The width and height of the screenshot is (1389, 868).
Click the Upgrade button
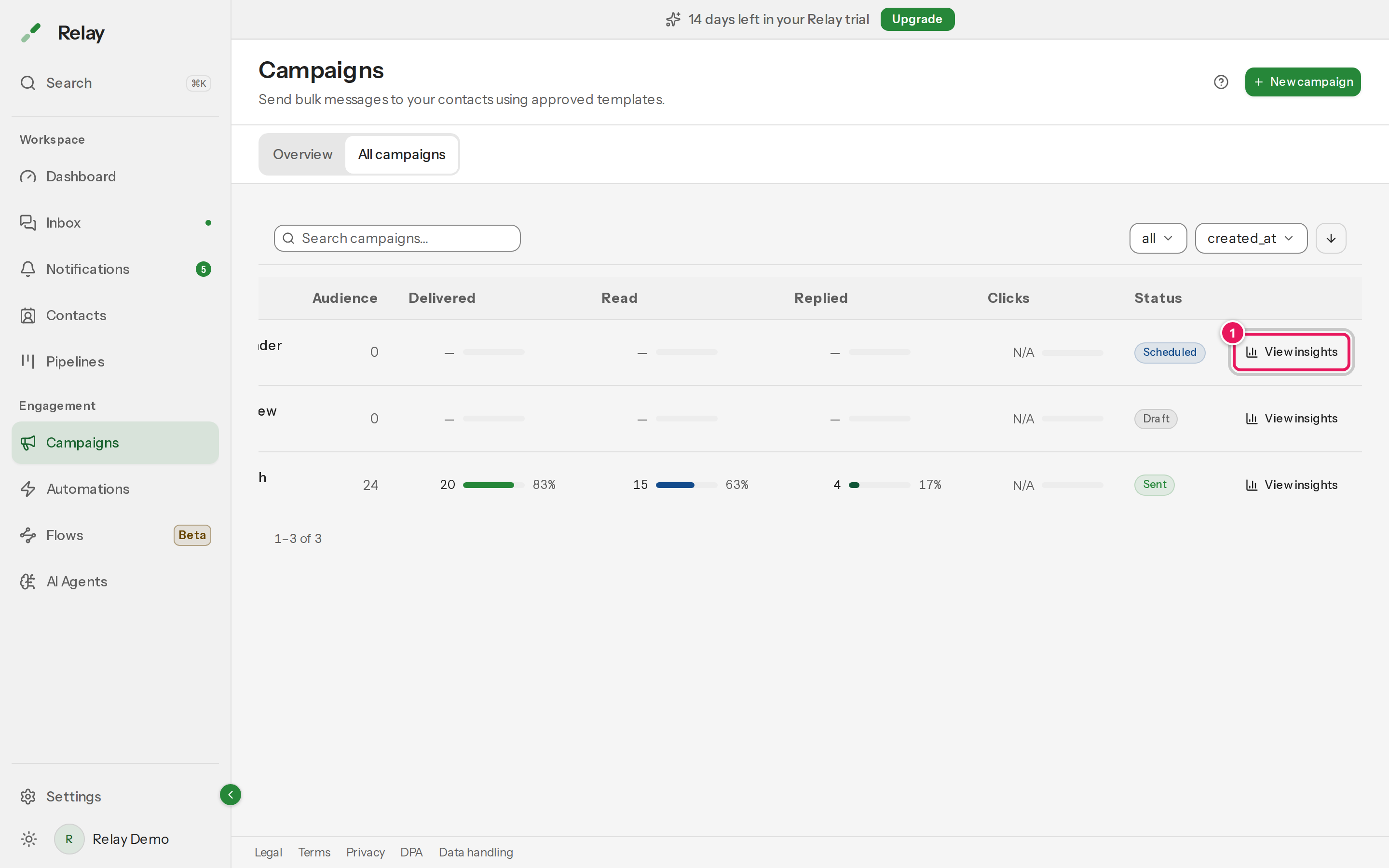[917, 19]
